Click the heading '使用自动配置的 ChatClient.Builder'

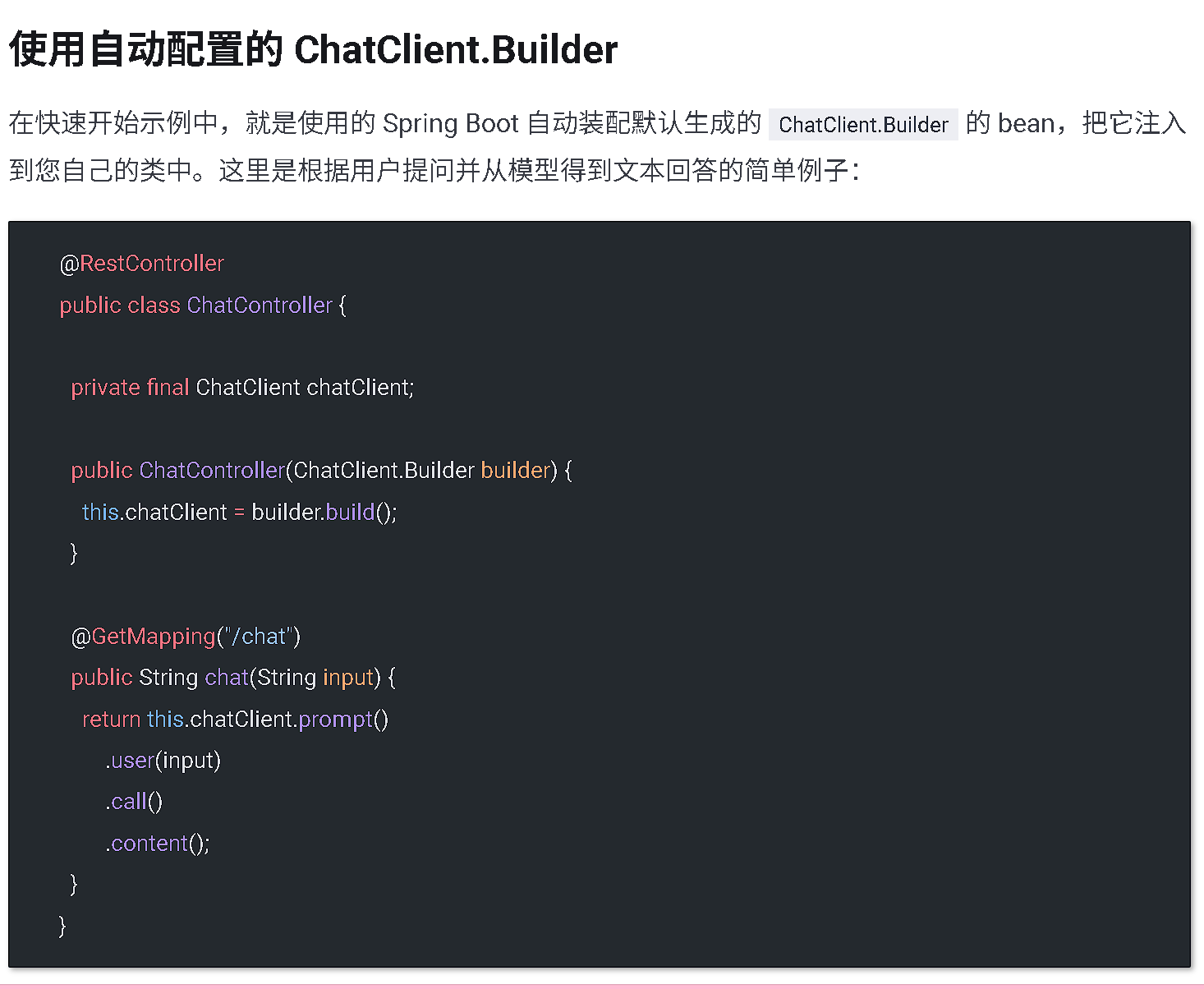(313, 49)
